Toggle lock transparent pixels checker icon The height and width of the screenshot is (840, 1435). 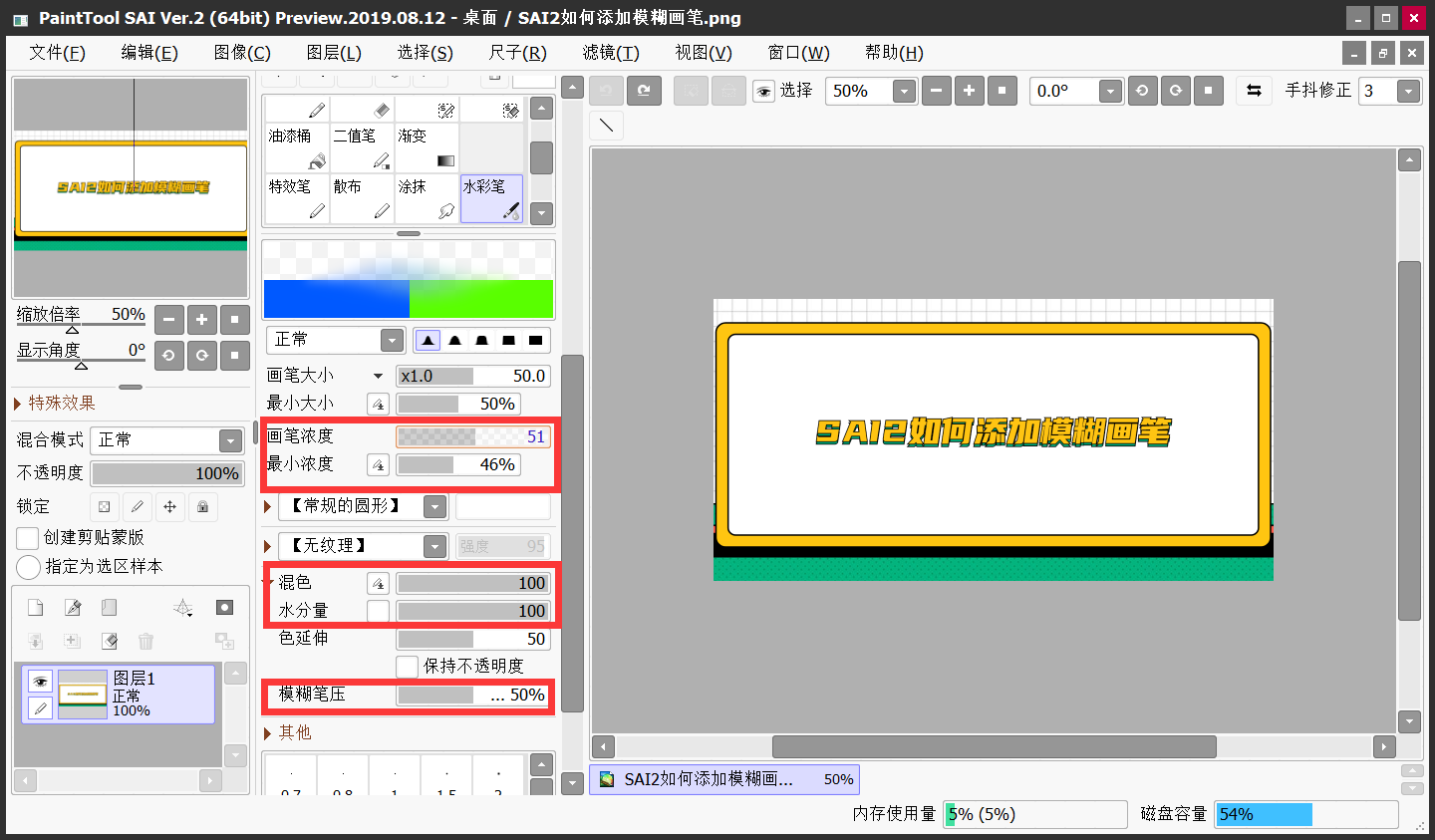coord(104,507)
